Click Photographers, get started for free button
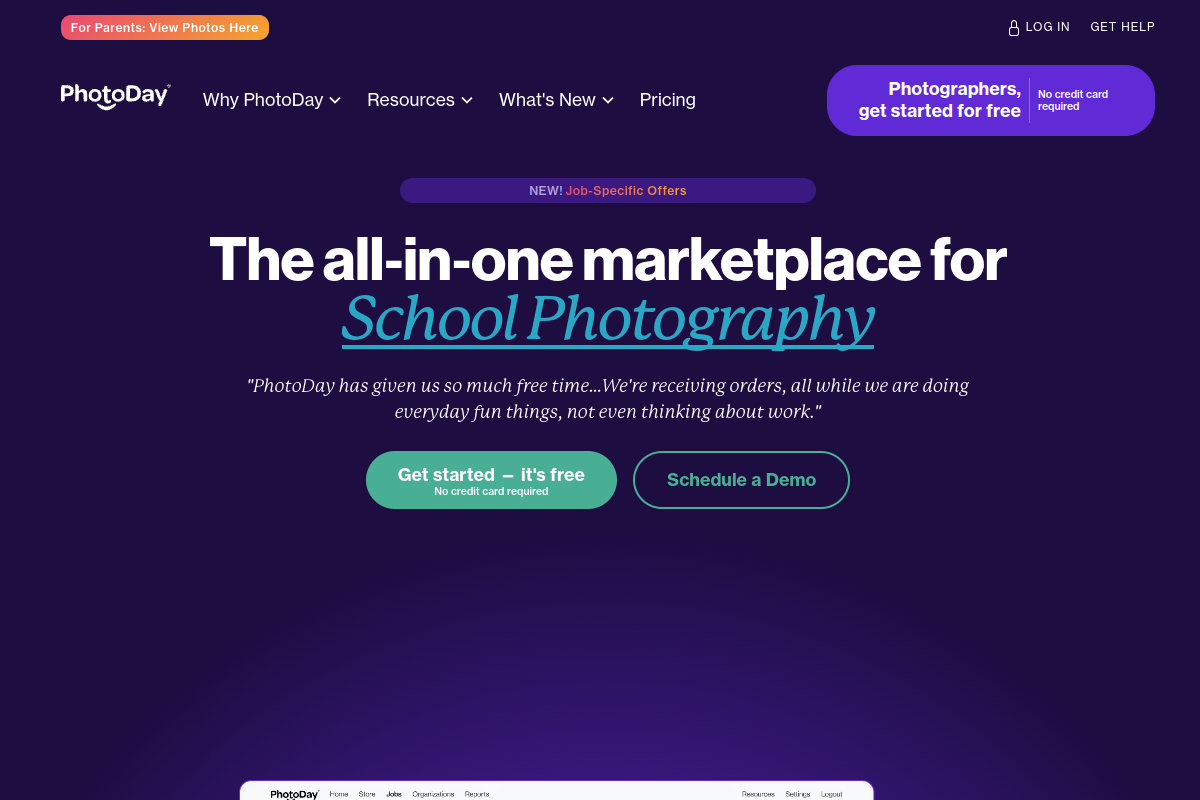The height and width of the screenshot is (800, 1200). click(991, 100)
